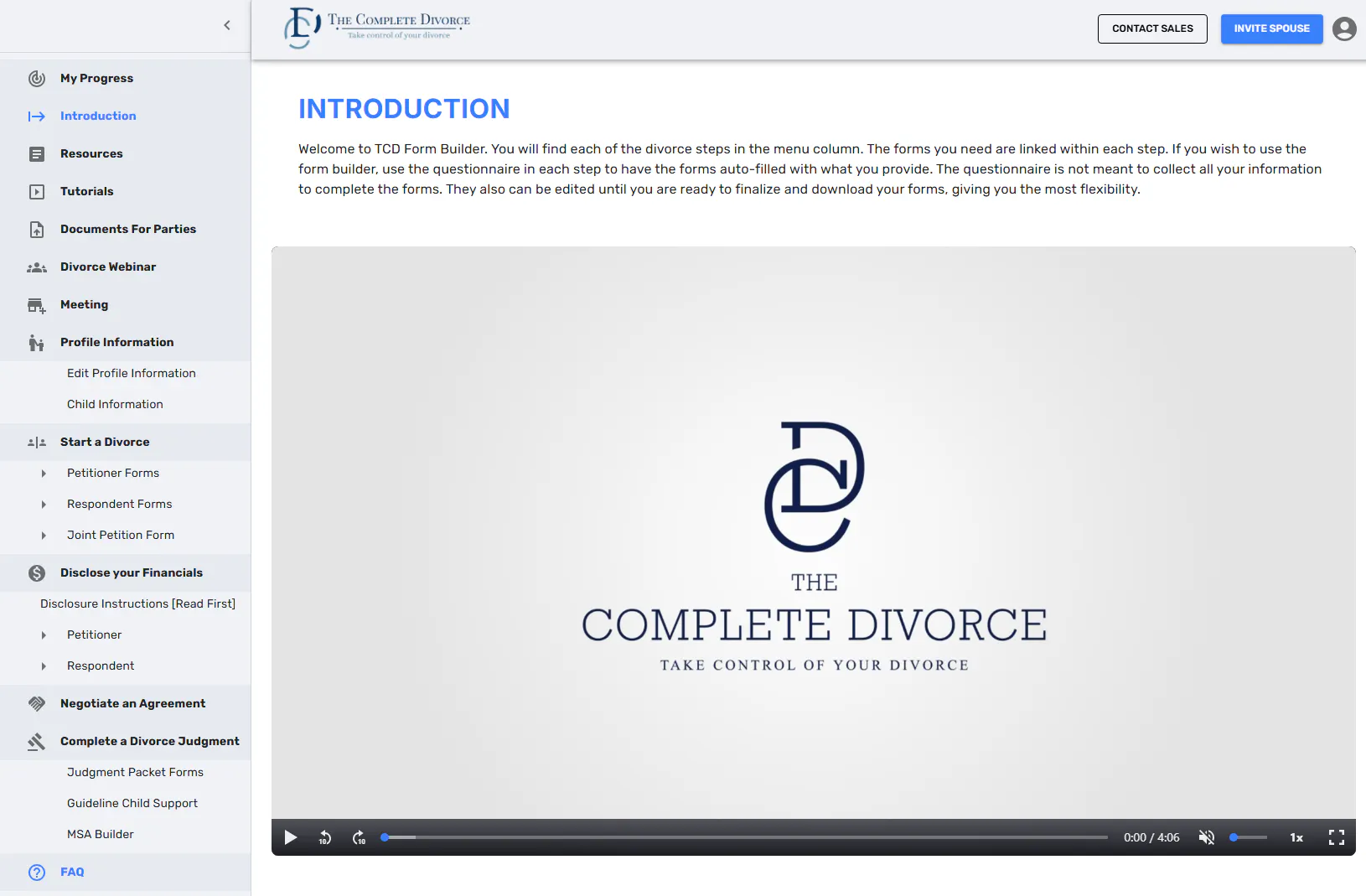Click the Complete a Divorce Judgment gavel icon

[x=37, y=742]
